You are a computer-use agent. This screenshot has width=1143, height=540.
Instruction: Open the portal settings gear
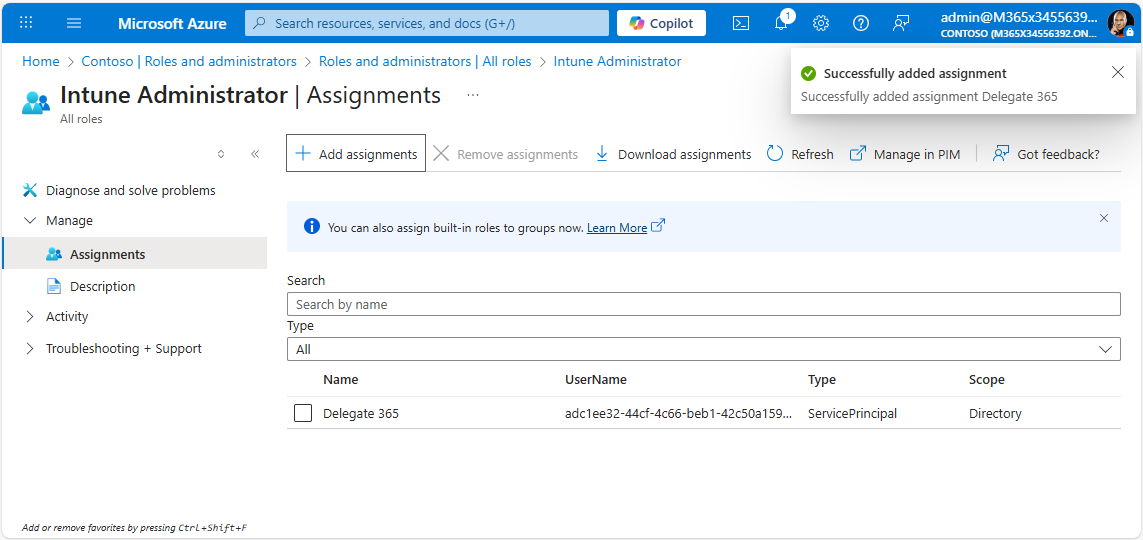click(x=821, y=23)
